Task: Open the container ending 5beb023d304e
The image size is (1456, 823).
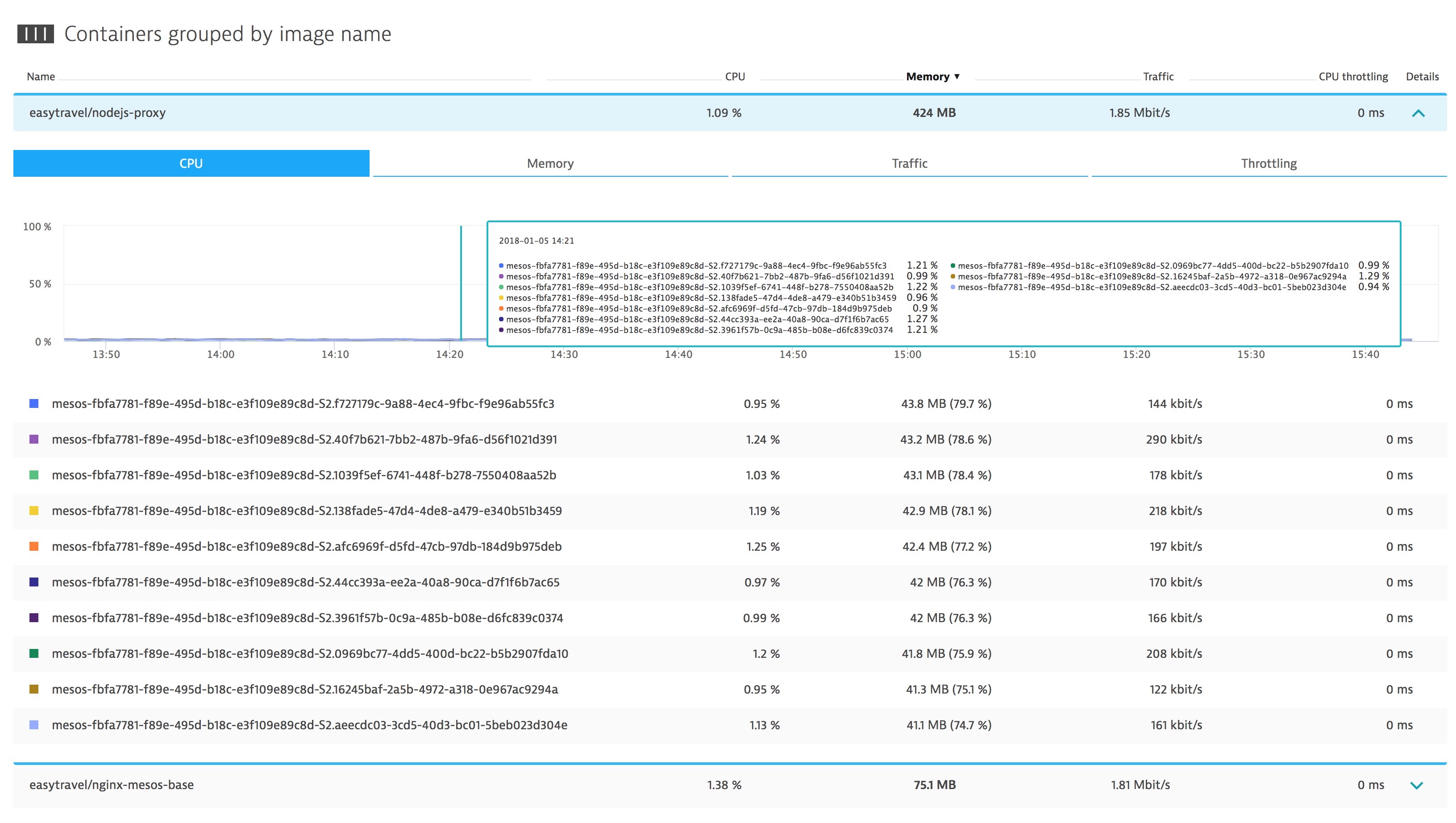Action: tap(310, 725)
